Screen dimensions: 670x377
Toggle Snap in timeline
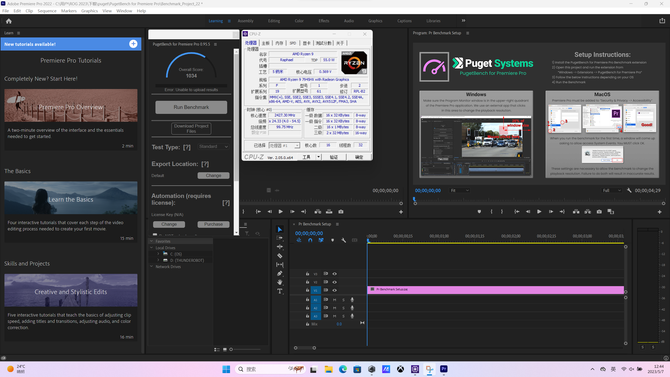pos(310,240)
